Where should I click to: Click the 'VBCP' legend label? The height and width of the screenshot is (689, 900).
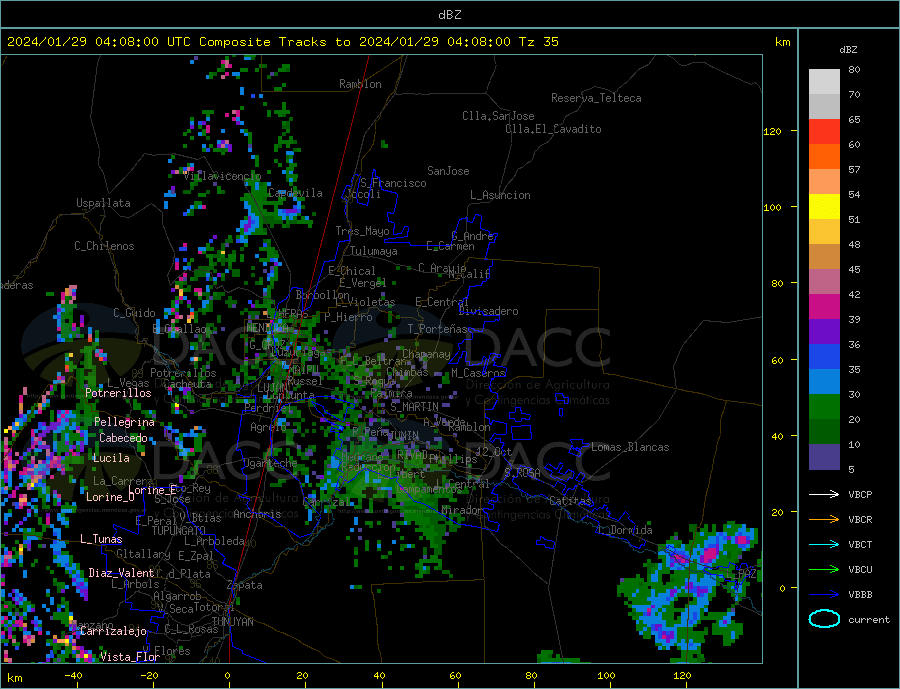point(860,494)
